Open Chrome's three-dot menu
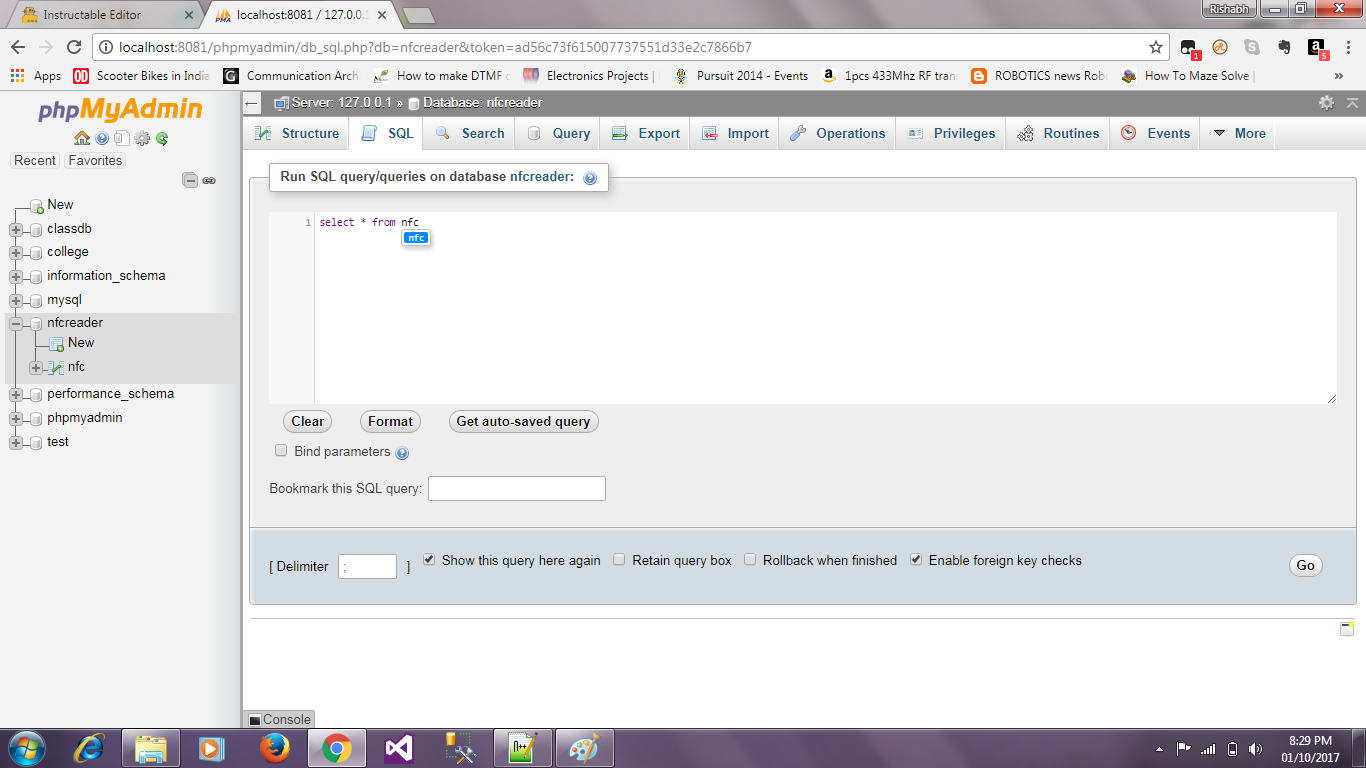 tap(1349, 47)
